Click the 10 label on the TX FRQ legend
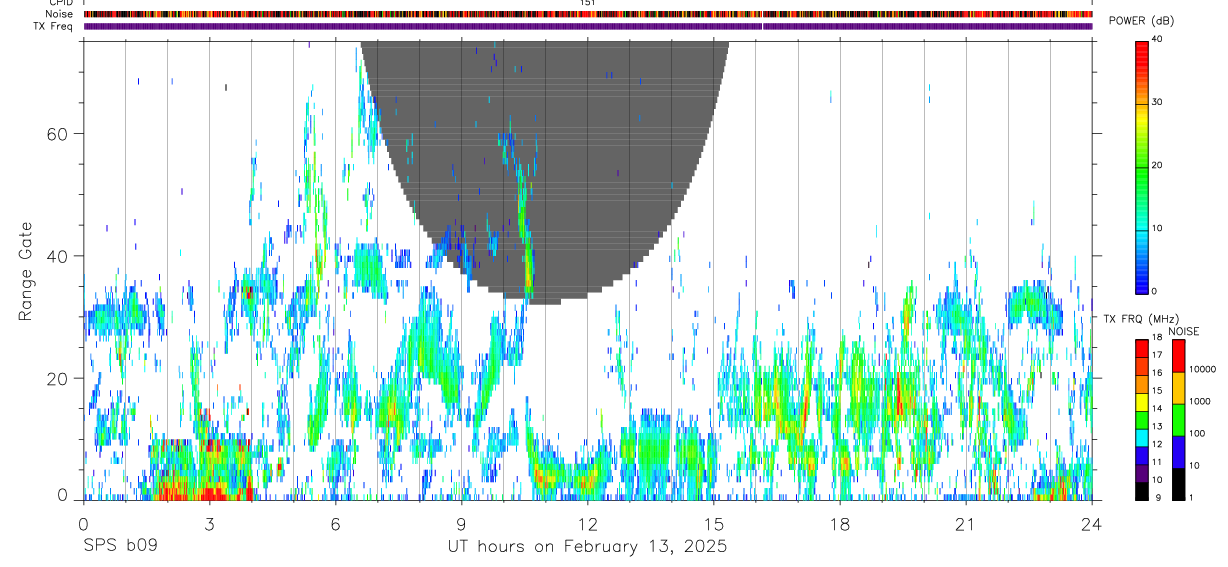This screenshot has height=567, width=1228. click(1157, 480)
